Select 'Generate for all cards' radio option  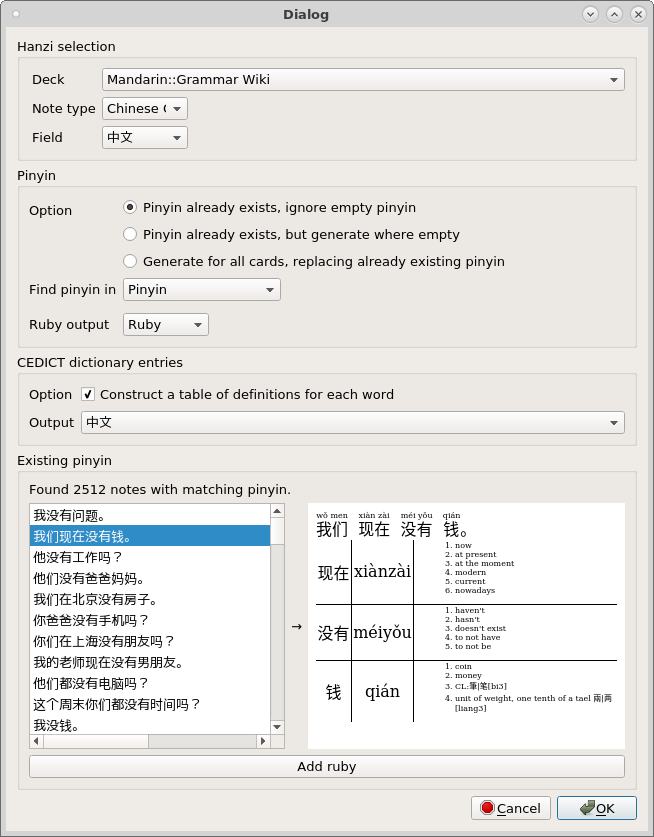point(130,262)
